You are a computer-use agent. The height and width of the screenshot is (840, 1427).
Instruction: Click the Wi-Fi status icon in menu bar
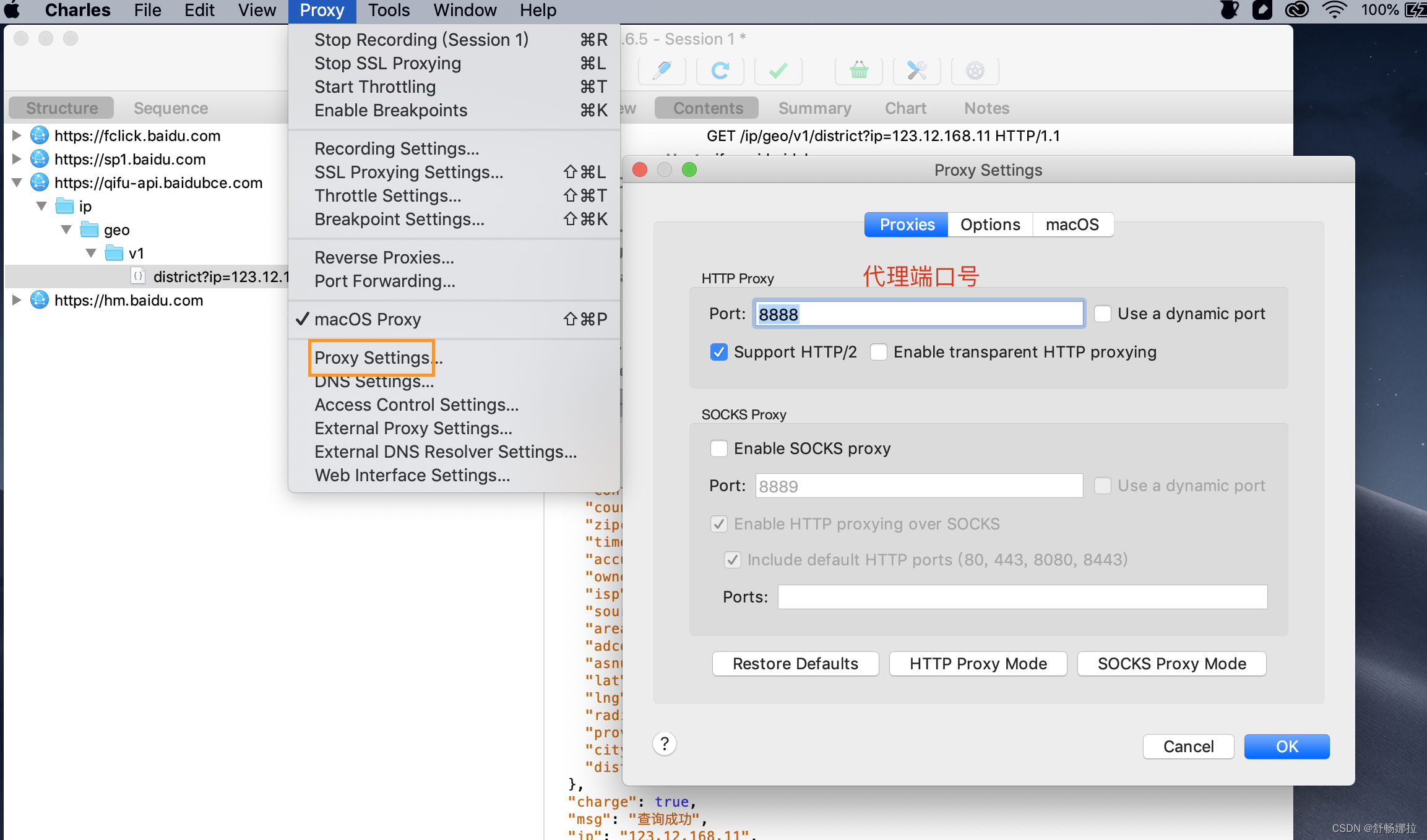tap(1334, 11)
